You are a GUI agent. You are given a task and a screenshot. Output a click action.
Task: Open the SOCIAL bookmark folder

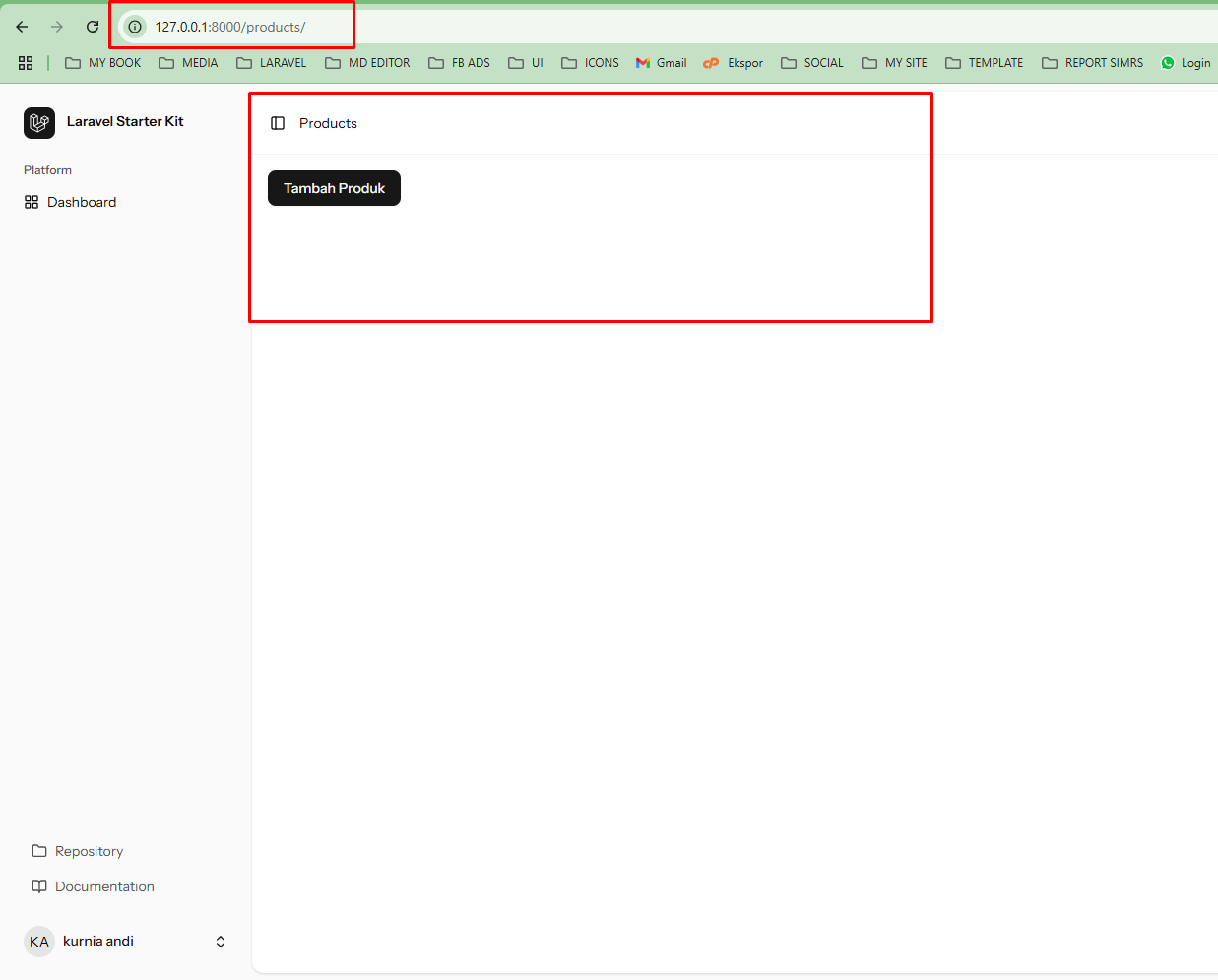tap(811, 62)
